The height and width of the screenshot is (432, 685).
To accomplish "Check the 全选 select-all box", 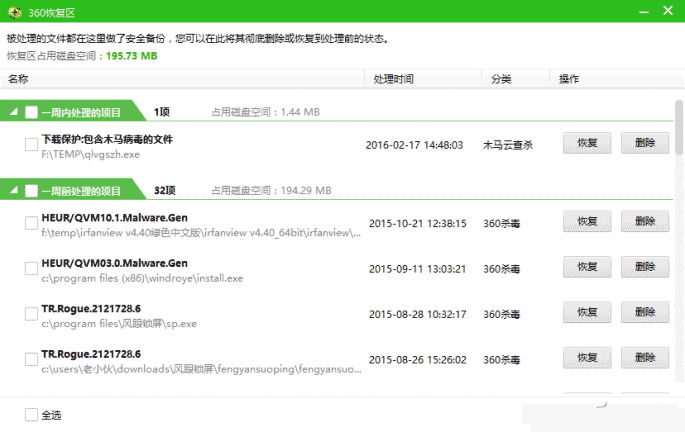I will (x=32, y=414).
